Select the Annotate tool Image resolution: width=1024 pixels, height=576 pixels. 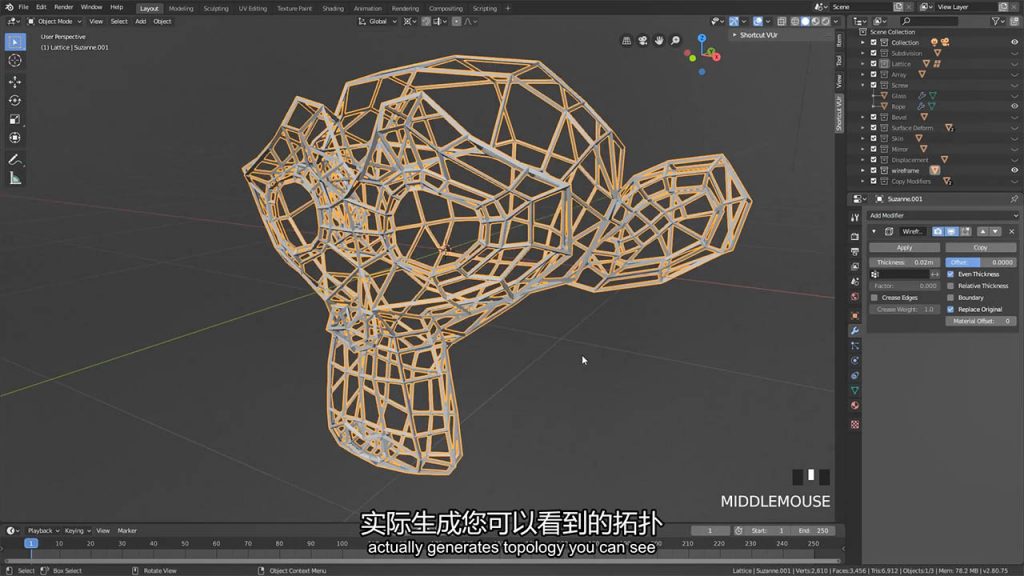coord(14,159)
